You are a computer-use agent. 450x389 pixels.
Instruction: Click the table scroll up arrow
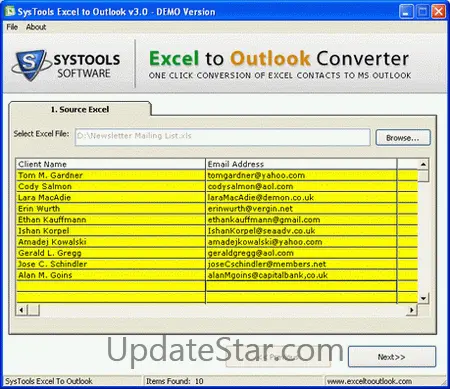point(423,164)
